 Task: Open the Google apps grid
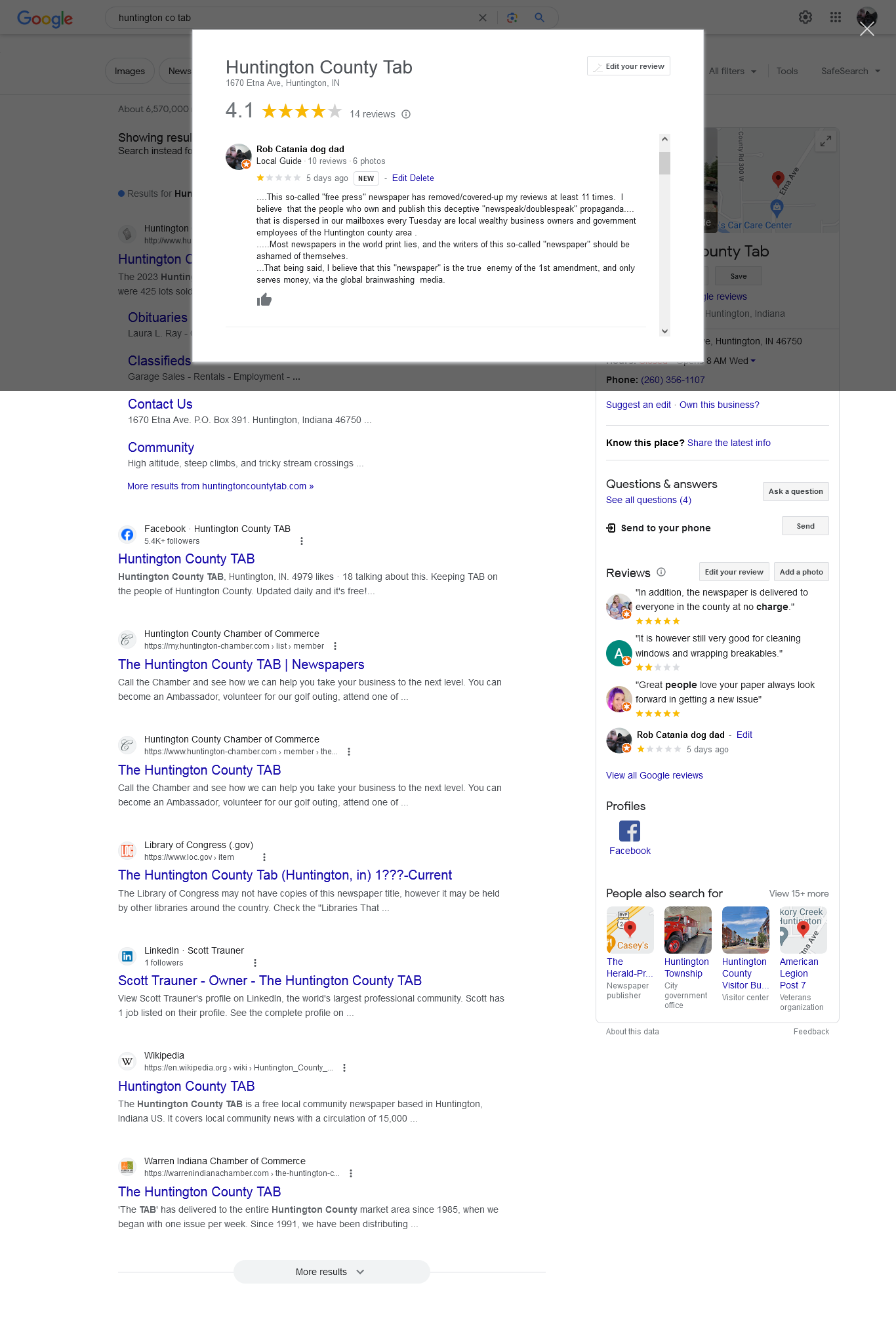pos(836,17)
